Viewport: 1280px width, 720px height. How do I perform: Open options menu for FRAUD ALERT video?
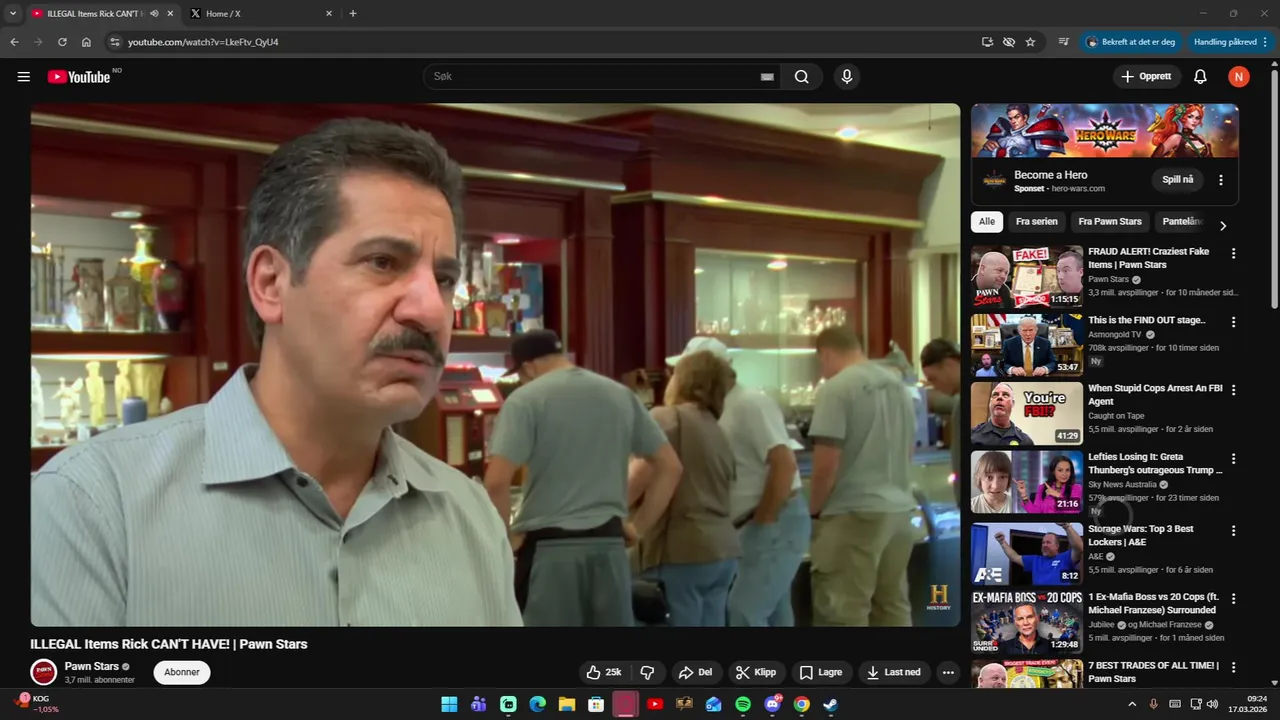pyautogui.click(x=1233, y=254)
